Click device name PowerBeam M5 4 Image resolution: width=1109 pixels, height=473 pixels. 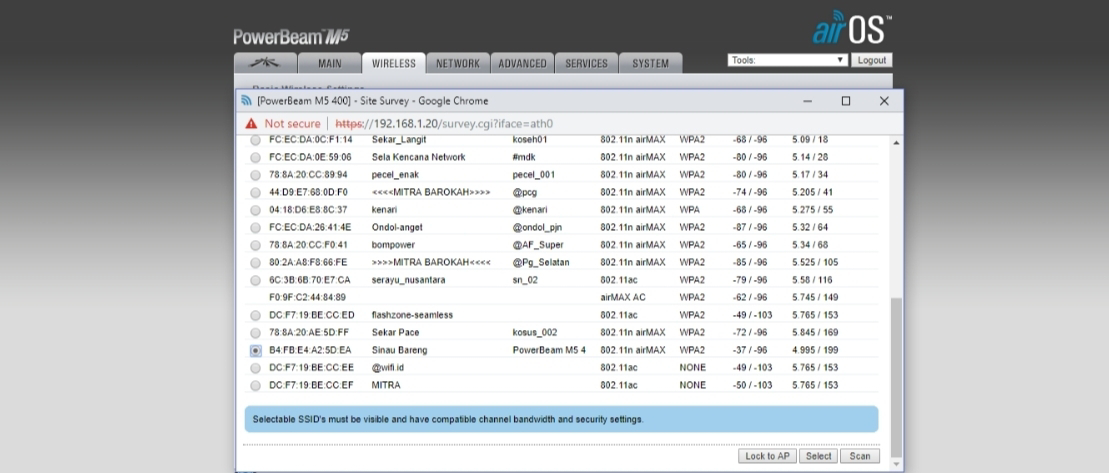click(549, 350)
